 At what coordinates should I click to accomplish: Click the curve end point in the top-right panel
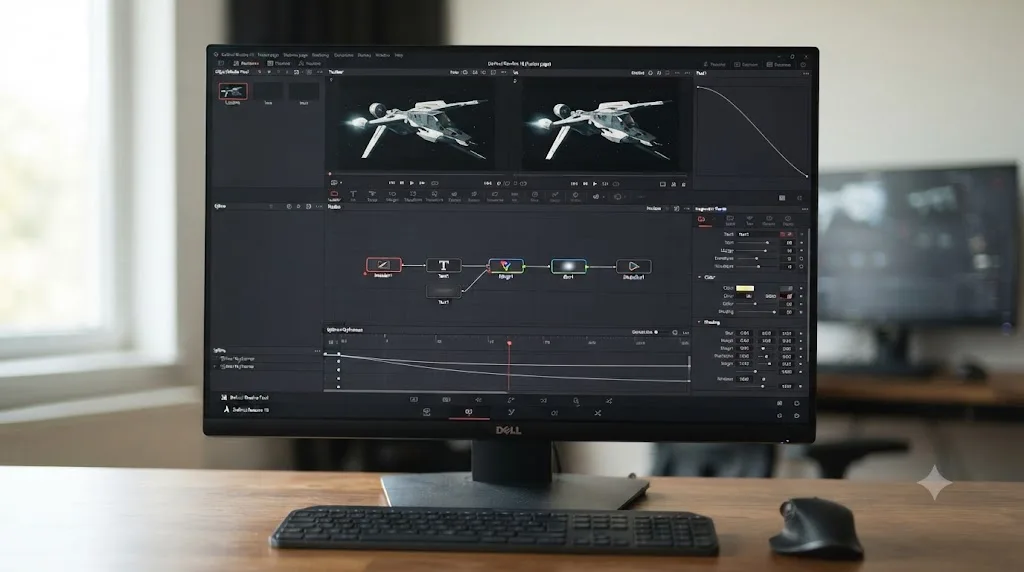tap(807, 176)
